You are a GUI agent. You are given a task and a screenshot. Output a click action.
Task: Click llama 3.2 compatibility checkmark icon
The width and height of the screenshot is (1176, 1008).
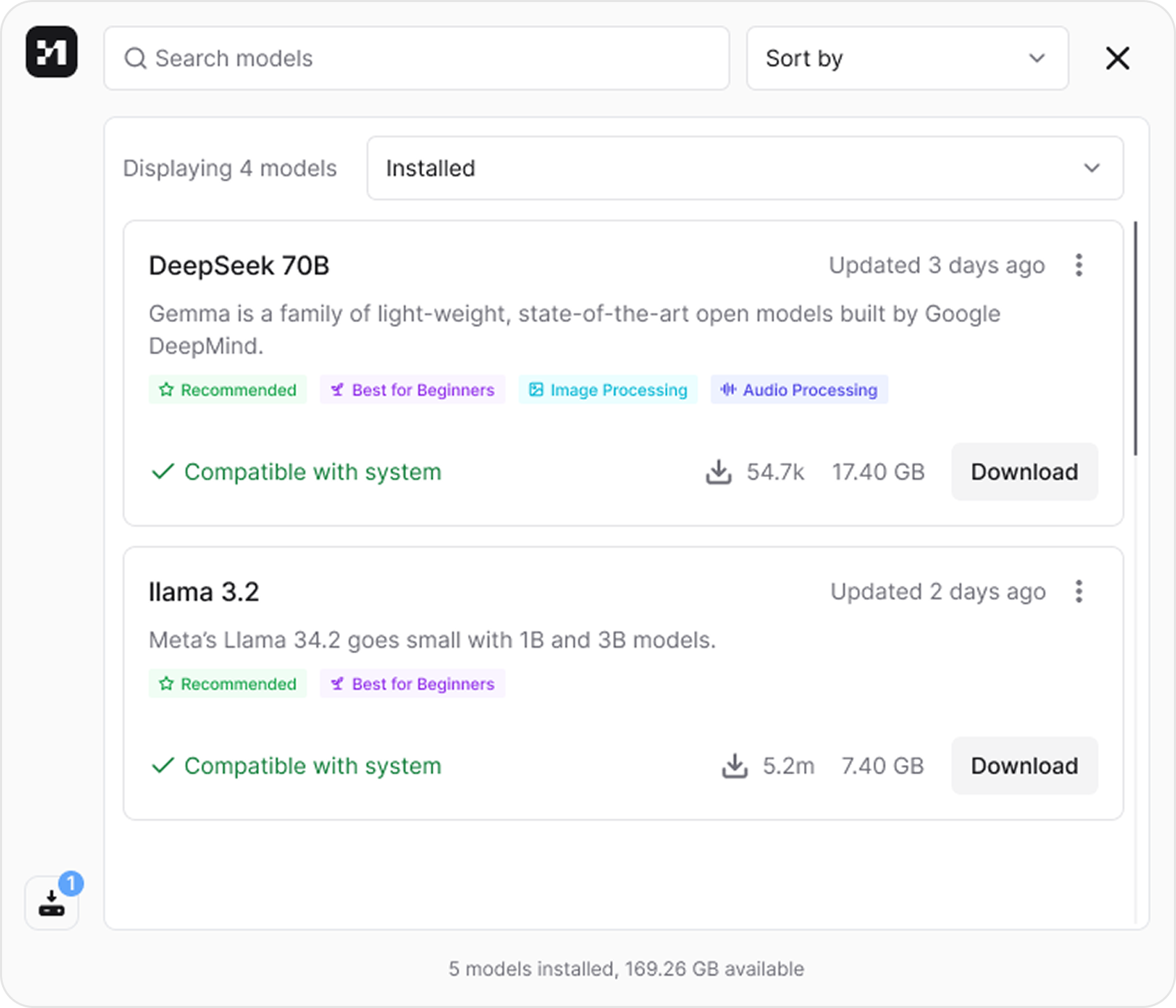tap(162, 766)
